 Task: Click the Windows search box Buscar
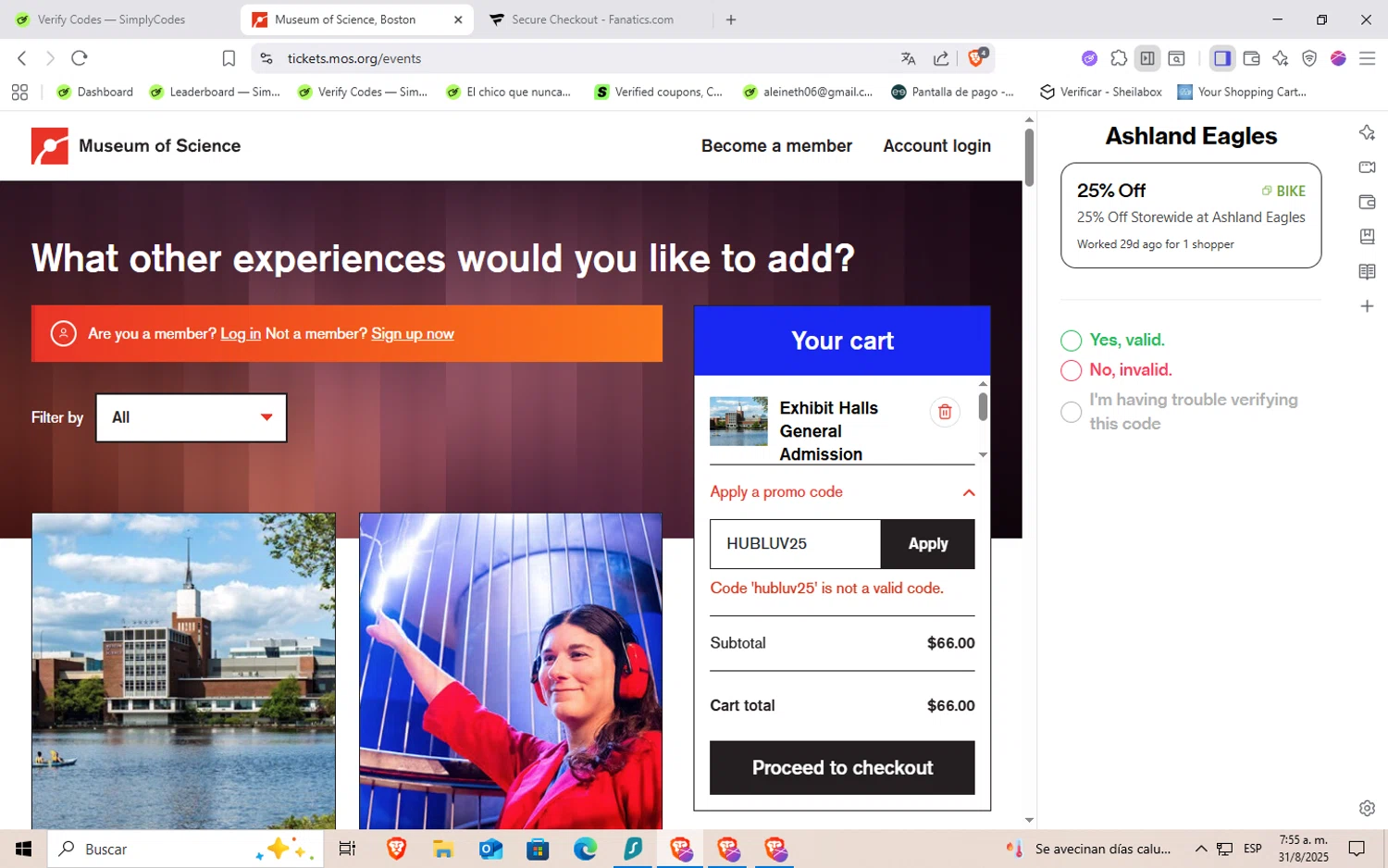coord(185,849)
